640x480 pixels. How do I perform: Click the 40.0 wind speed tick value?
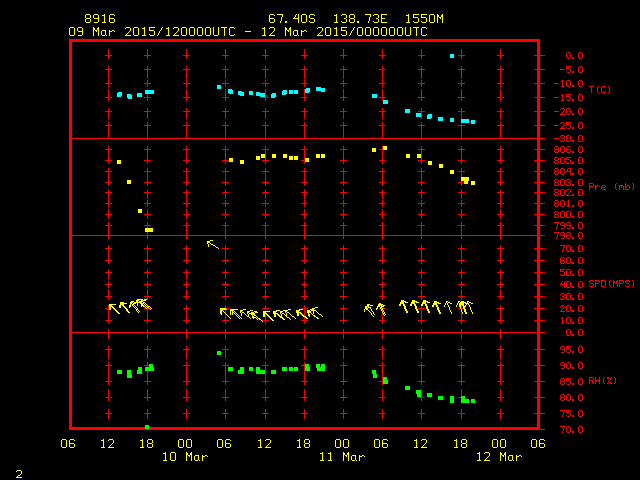tap(571, 285)
